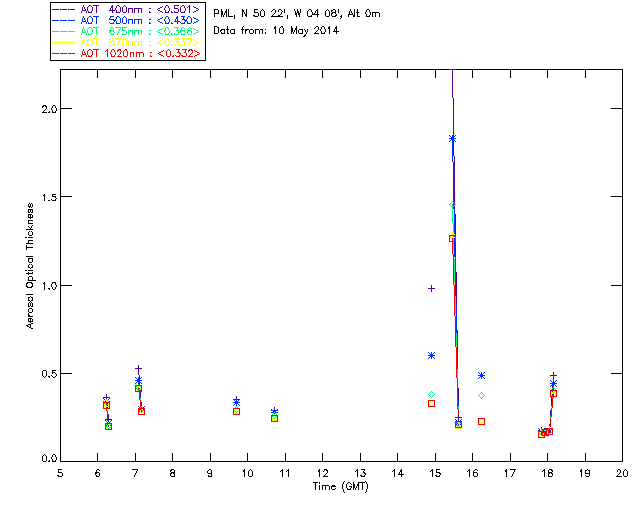The image size is (640, 512).
Task: Click the x-axis tick label "7"
Action: click(135, 473)
